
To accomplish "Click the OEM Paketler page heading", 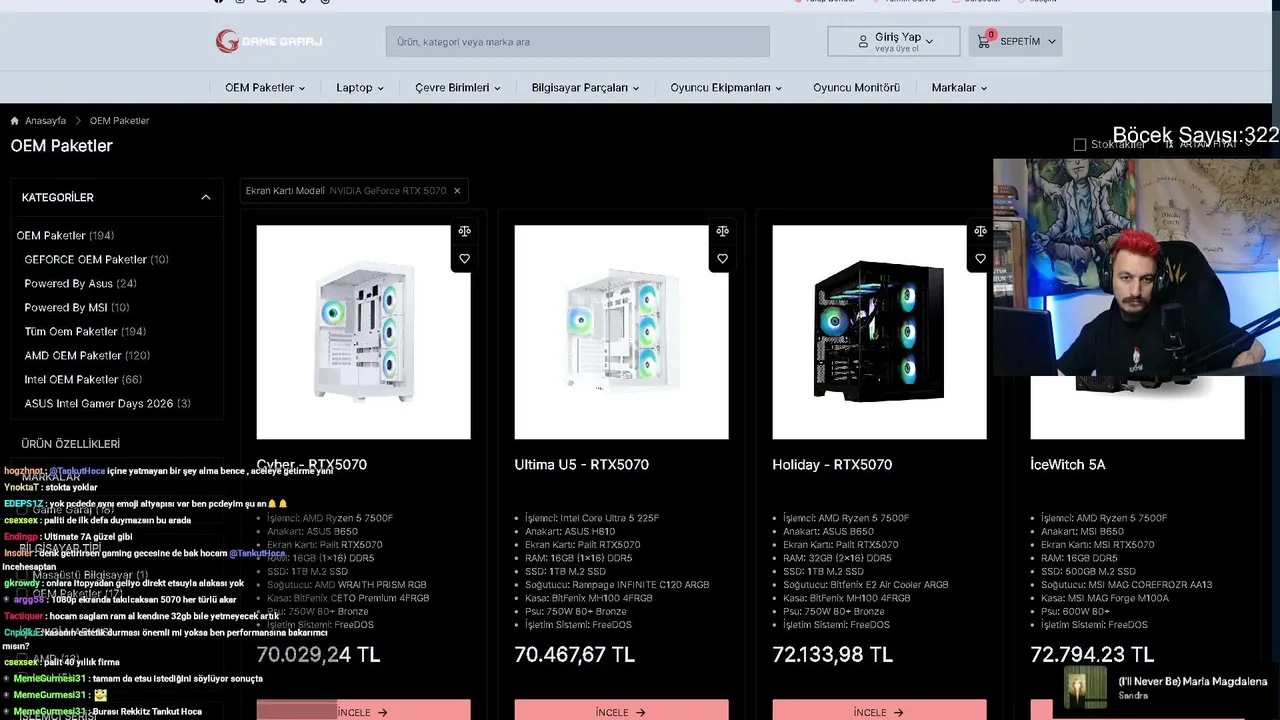I will 61,146.
